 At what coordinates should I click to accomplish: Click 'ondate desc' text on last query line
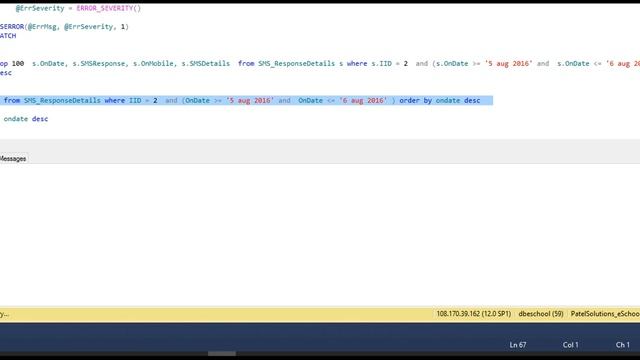coord(26,119)
